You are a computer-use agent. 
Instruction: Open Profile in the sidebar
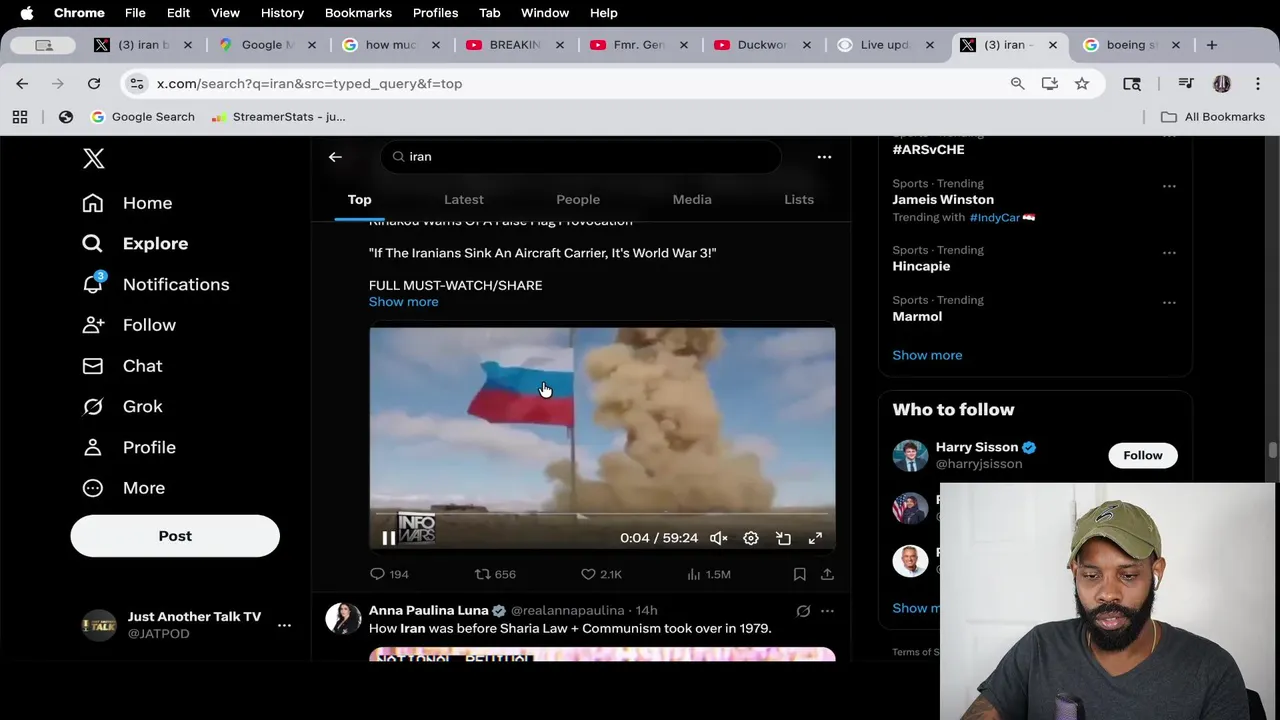128,447
